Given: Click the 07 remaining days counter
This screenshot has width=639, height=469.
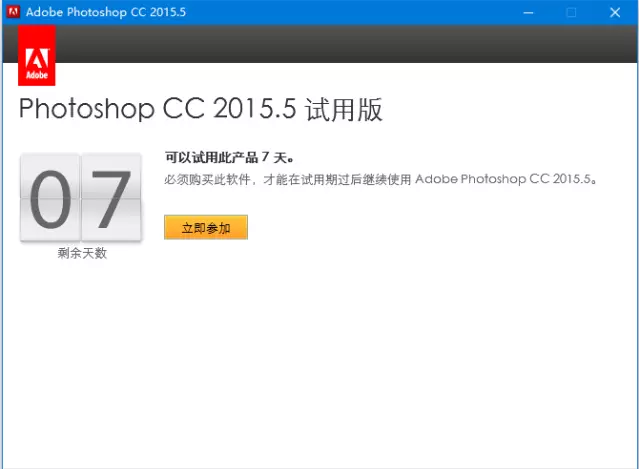Looking at the screenshot, I should [81, 198].
